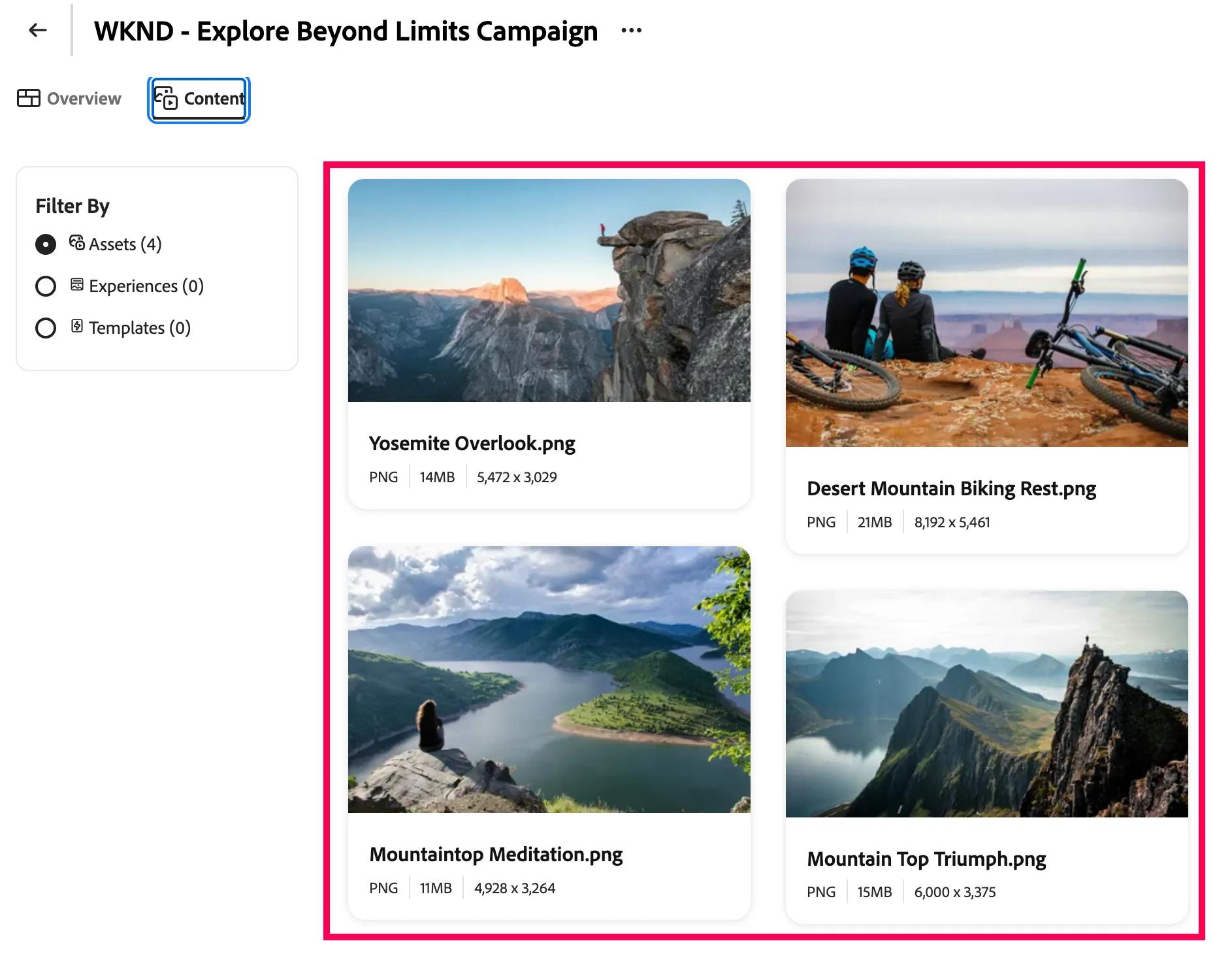Click the WKND - Explore Beyond Limits Campaign title
This screenshot has height=954, width=1232.
(346, 31)
